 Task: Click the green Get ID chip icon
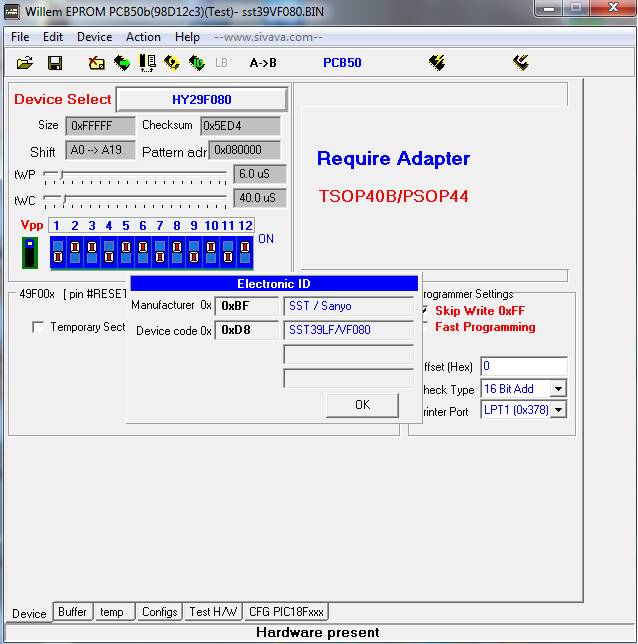pos(197,63)
